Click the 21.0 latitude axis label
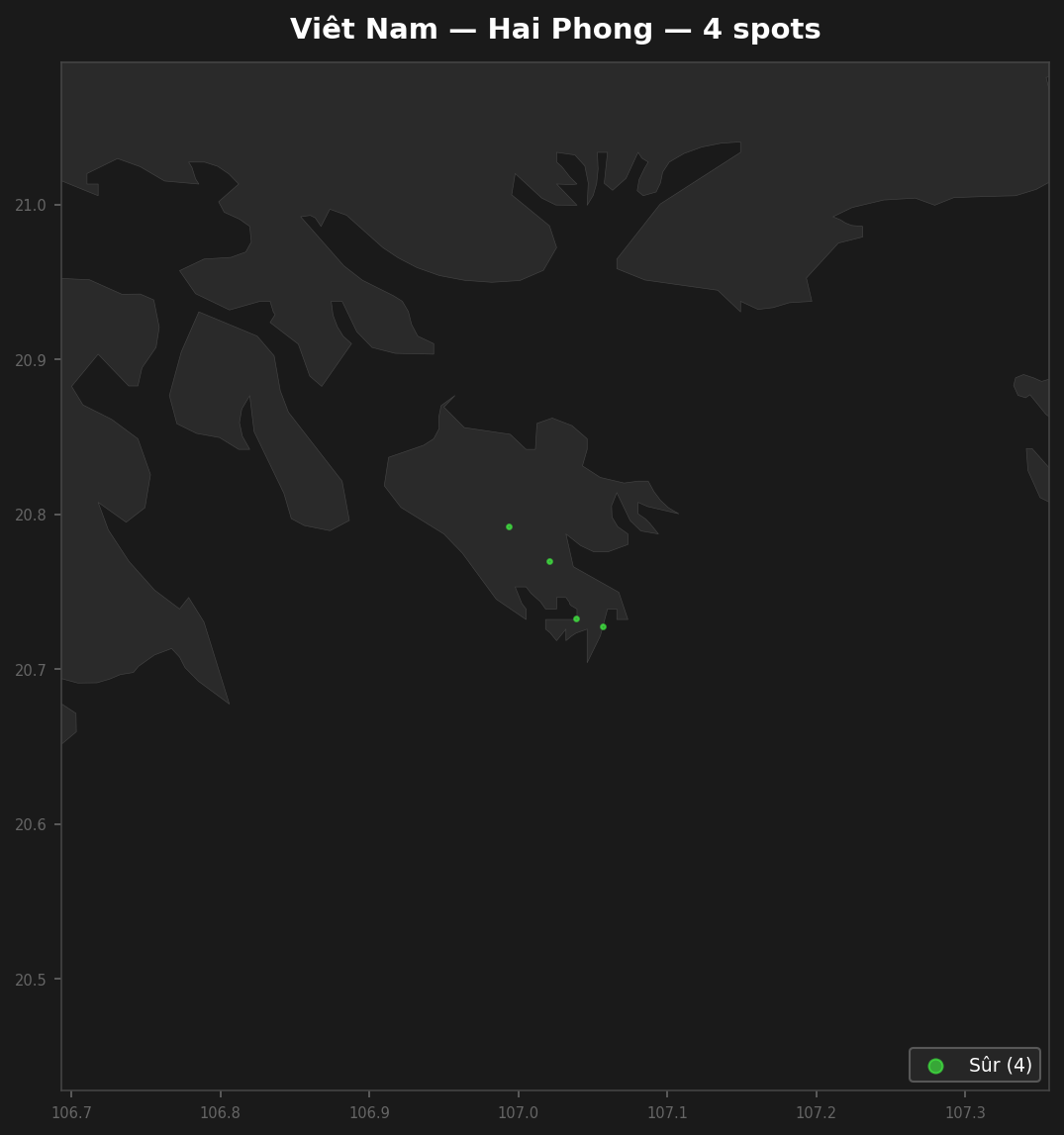 pos(31,206)
